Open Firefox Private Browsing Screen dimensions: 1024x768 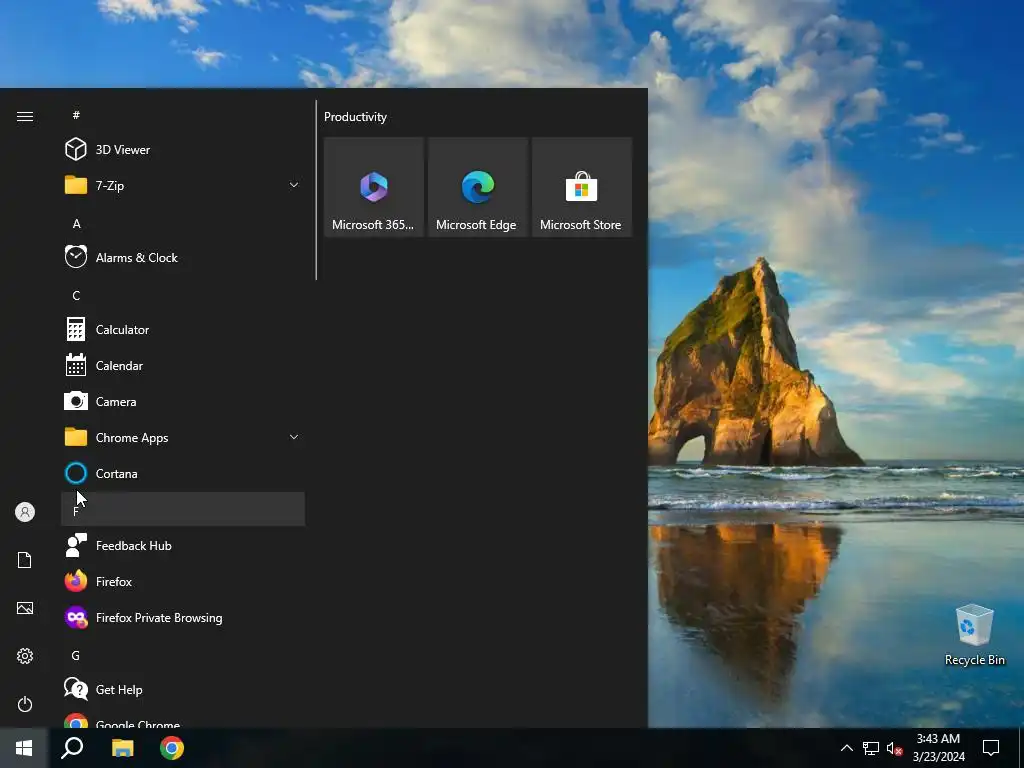[x=183, y=618]
